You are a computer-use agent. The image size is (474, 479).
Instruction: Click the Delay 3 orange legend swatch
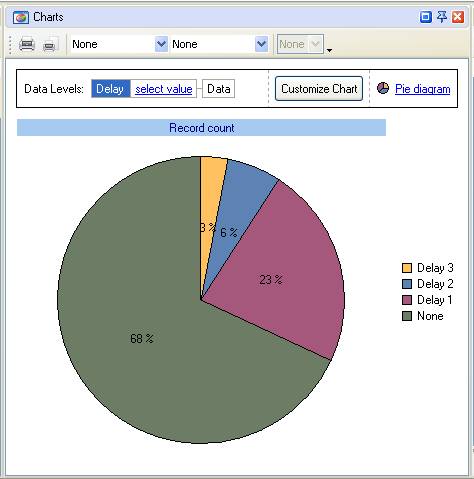pyautogui.click(x=407, y=268)
